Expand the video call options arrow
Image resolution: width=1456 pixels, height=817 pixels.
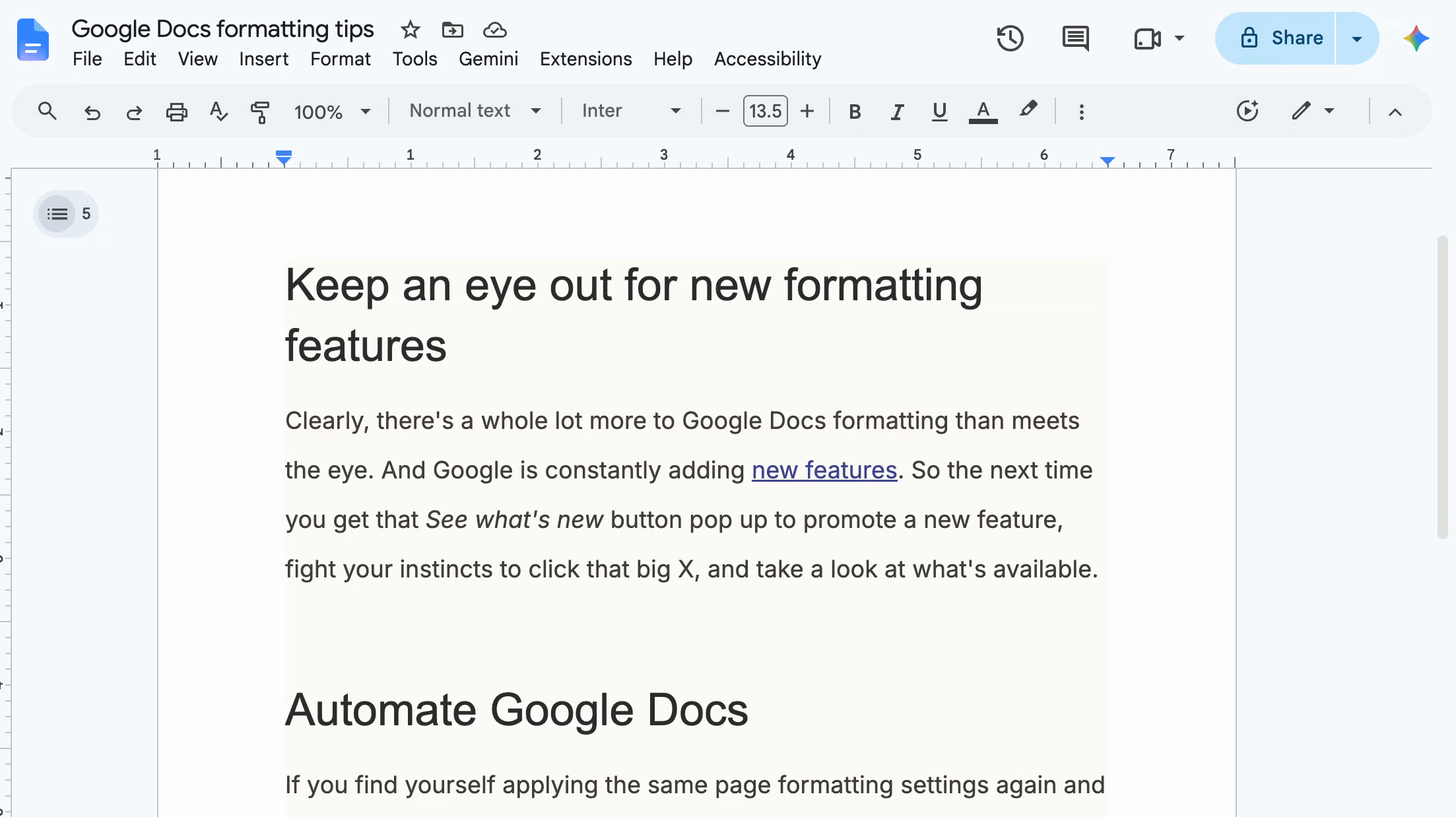click(x=1179, y=38)
